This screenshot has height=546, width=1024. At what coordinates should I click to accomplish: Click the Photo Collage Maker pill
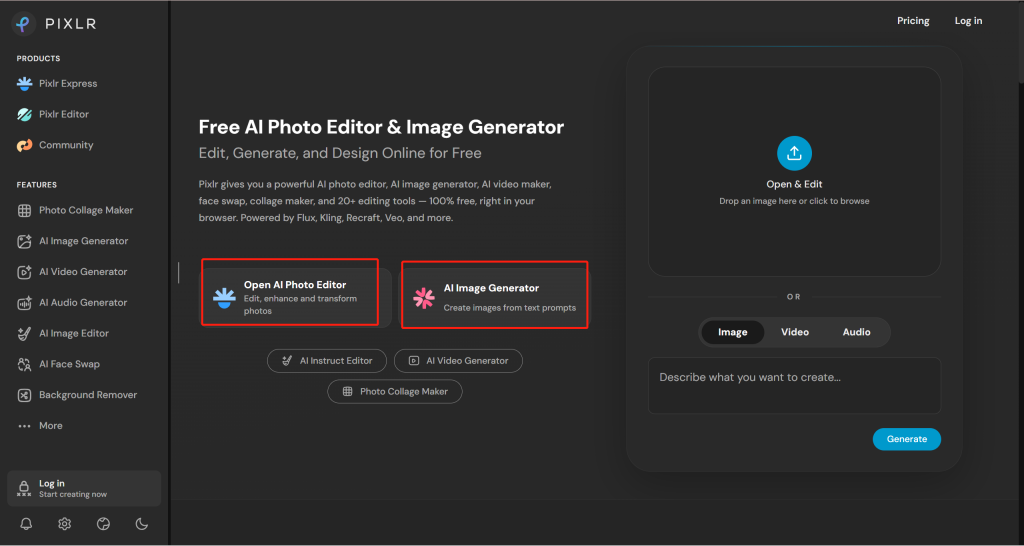coord(395,392)
